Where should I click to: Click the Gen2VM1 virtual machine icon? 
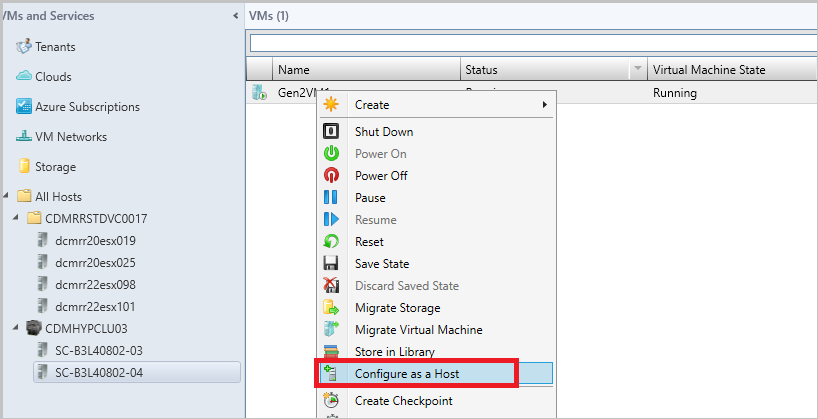(x=259, y=93)
